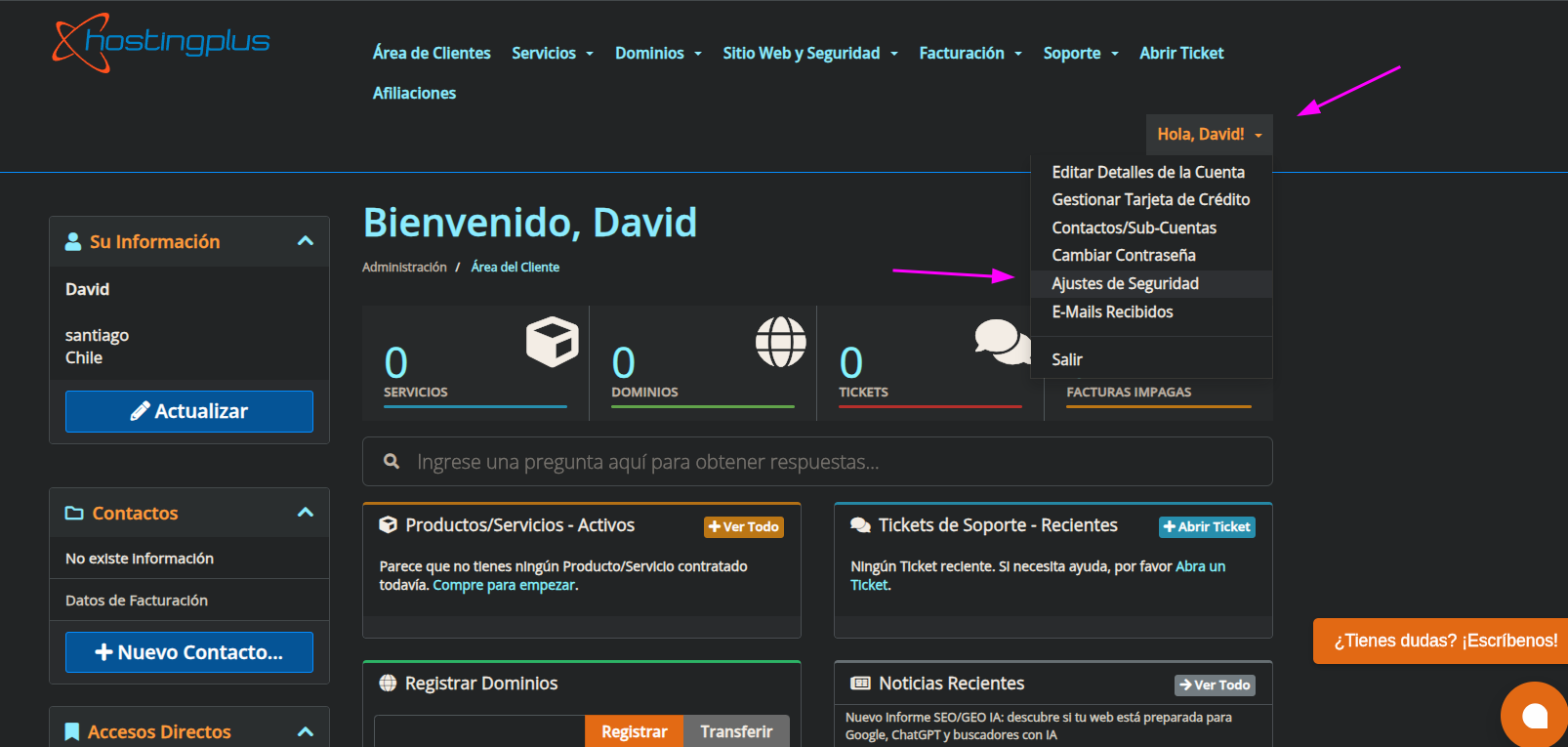Screen dimensions: 1568x747
Task: Follow the Abra un Ticket link
Action: pos(1200,566)
